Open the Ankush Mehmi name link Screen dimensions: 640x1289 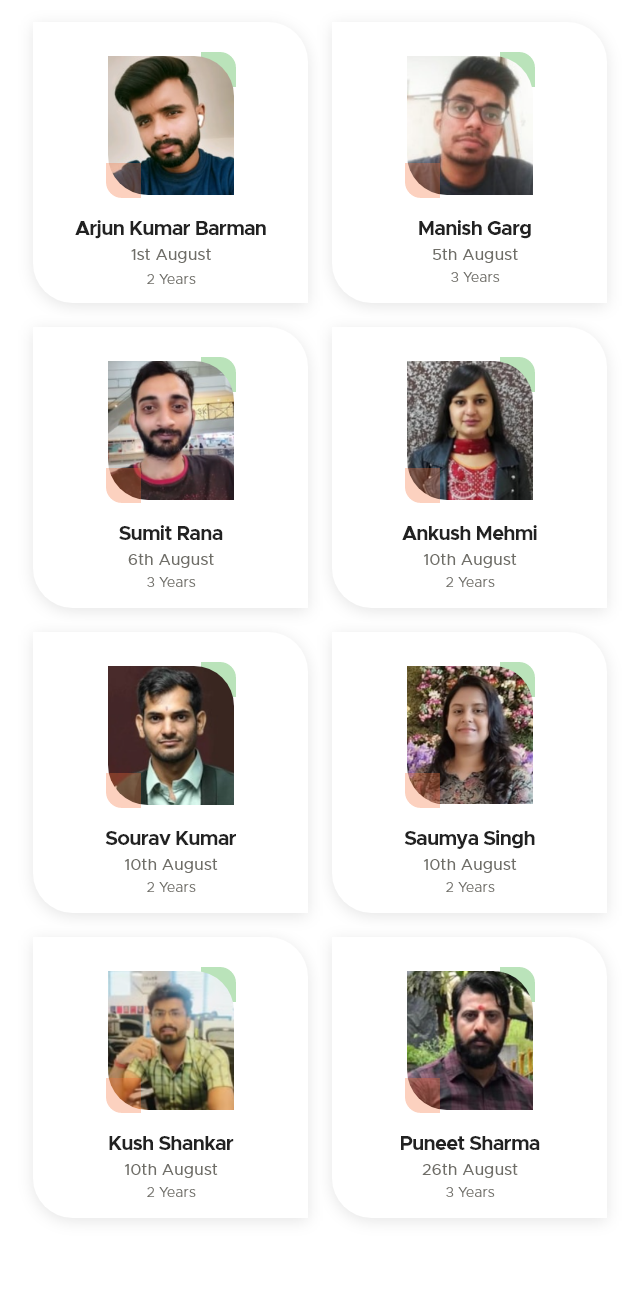click(470, 533)
